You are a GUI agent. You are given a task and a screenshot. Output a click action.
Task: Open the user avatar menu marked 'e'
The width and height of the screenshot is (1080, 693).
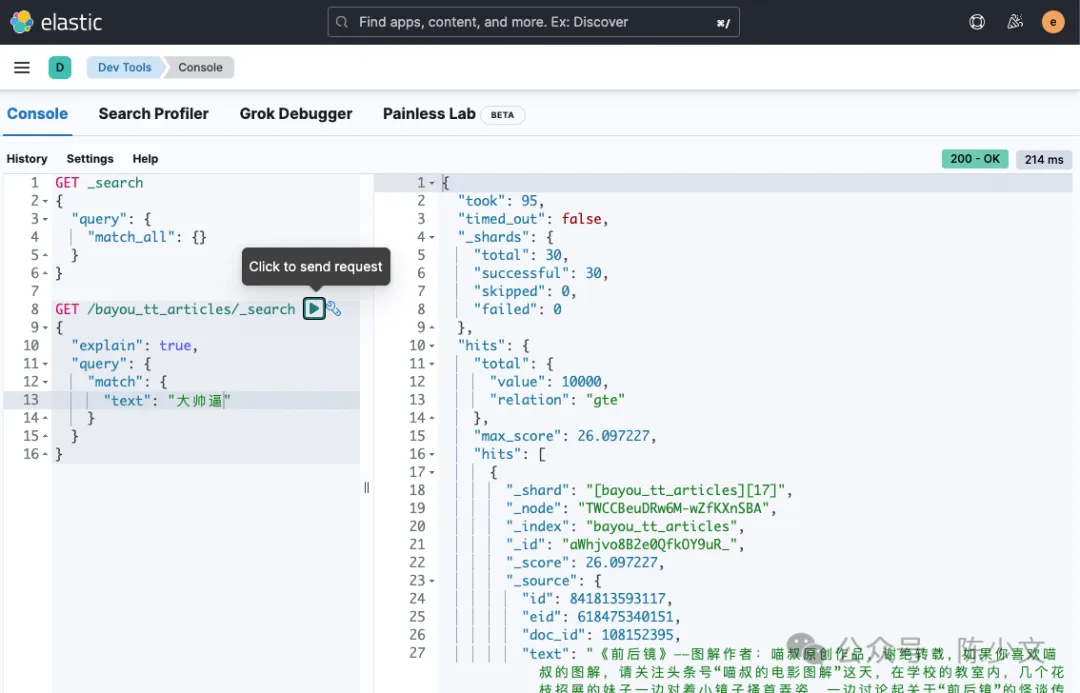(1053, 21)
